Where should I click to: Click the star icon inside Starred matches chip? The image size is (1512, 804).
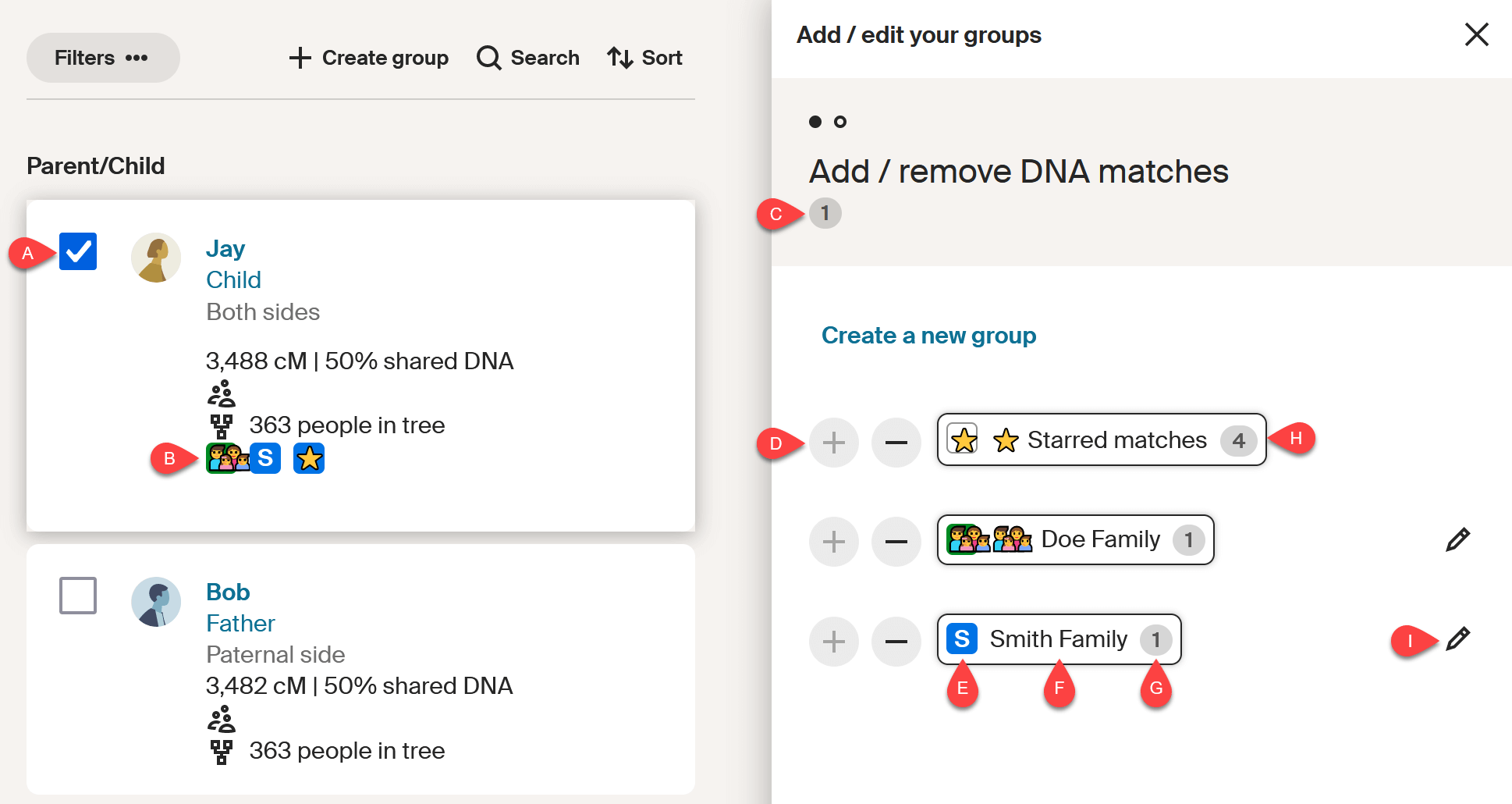tap(964, 439)
